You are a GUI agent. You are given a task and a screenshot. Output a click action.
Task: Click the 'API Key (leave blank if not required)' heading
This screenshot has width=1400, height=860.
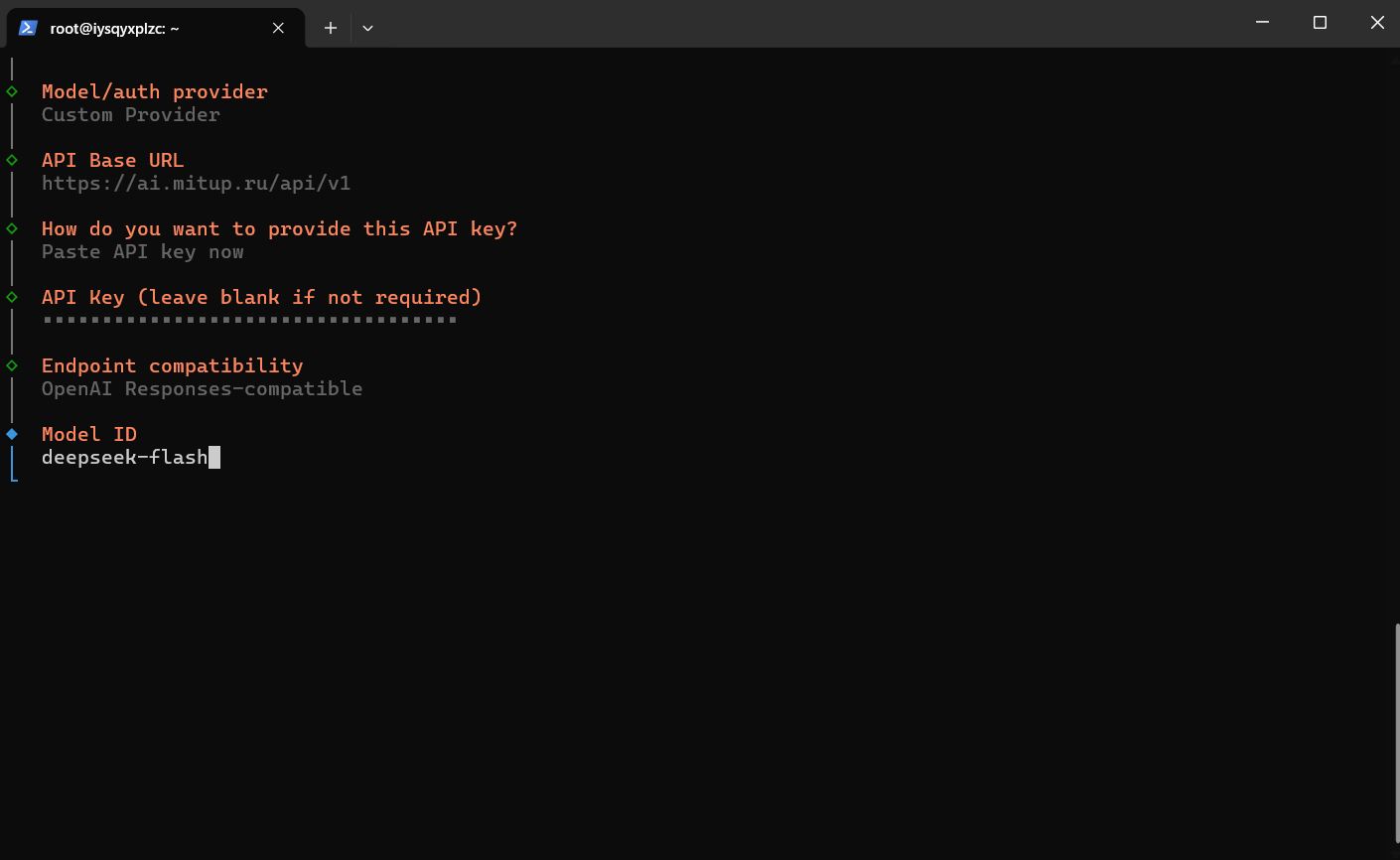pyautogui.click(x=262, y=297)
